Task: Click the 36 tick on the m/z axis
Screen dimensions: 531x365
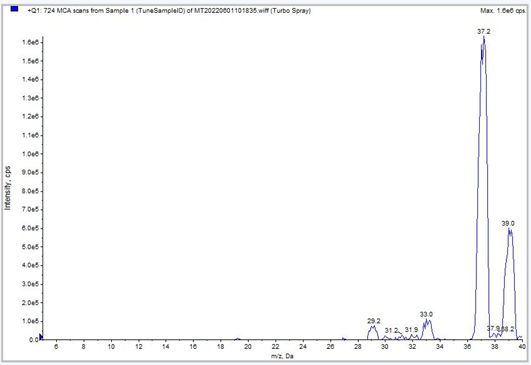Action: point(467,346)
